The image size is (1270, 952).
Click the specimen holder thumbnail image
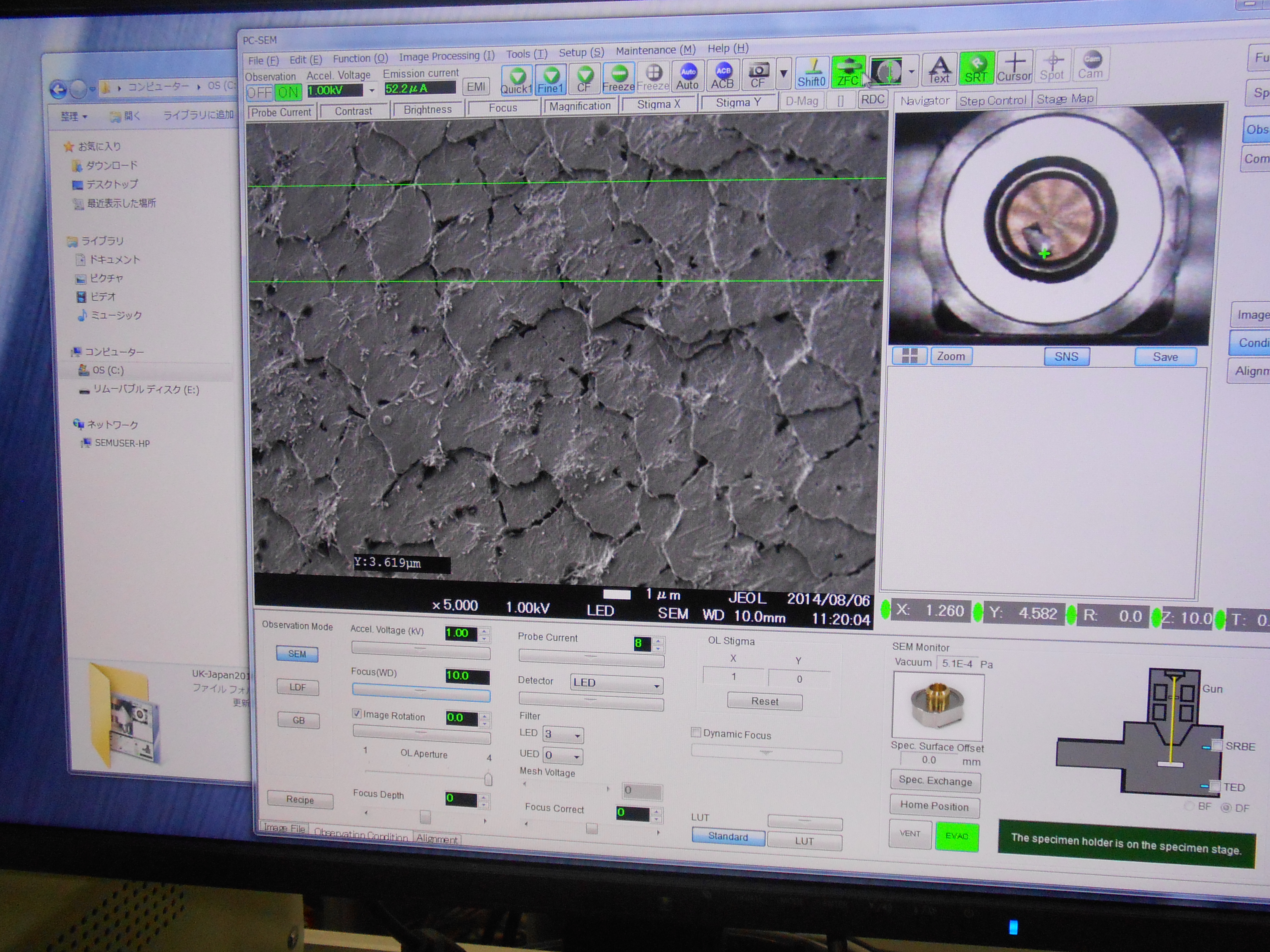(x=938, y=706)
